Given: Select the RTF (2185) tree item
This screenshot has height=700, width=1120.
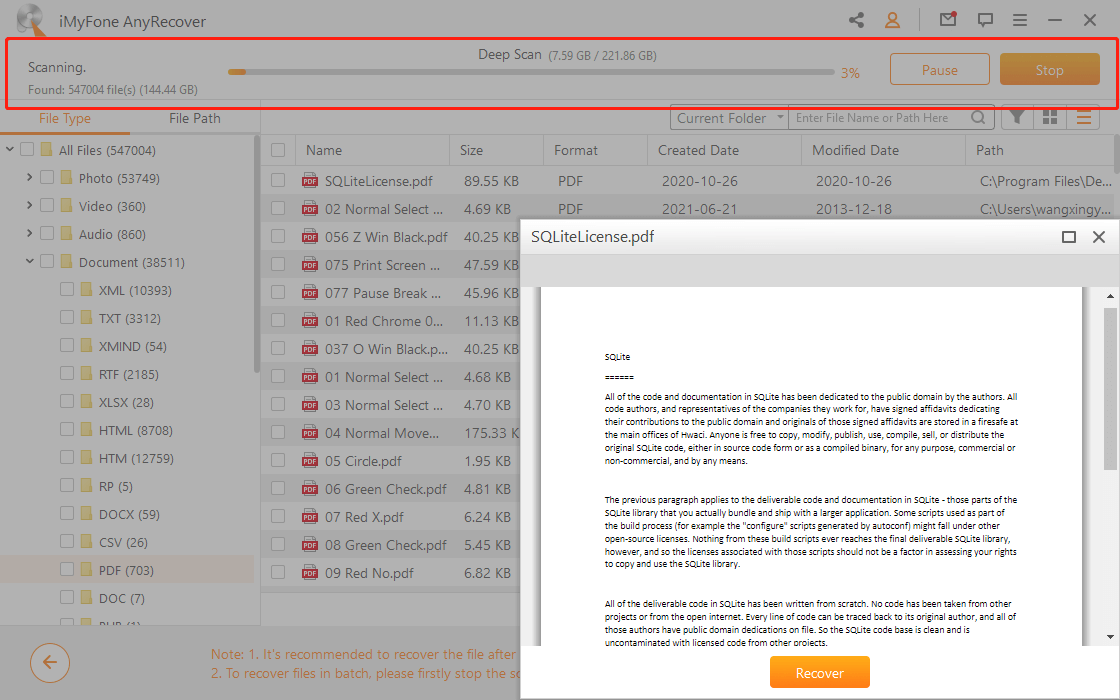Looking at the screenshot, I should pos(127,374).
